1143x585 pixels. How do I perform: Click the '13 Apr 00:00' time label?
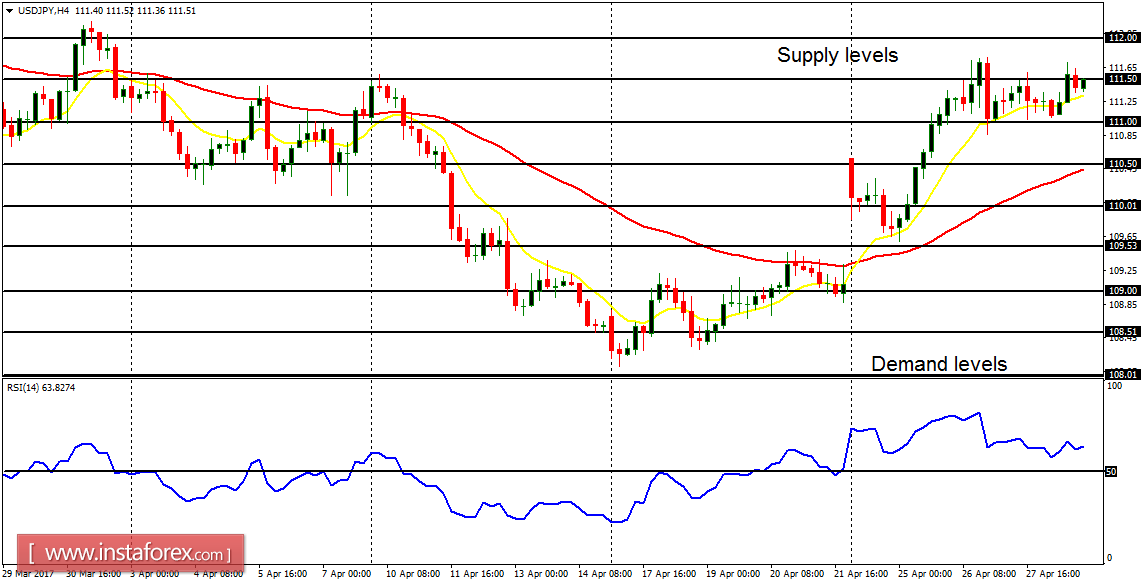point(542,574)
